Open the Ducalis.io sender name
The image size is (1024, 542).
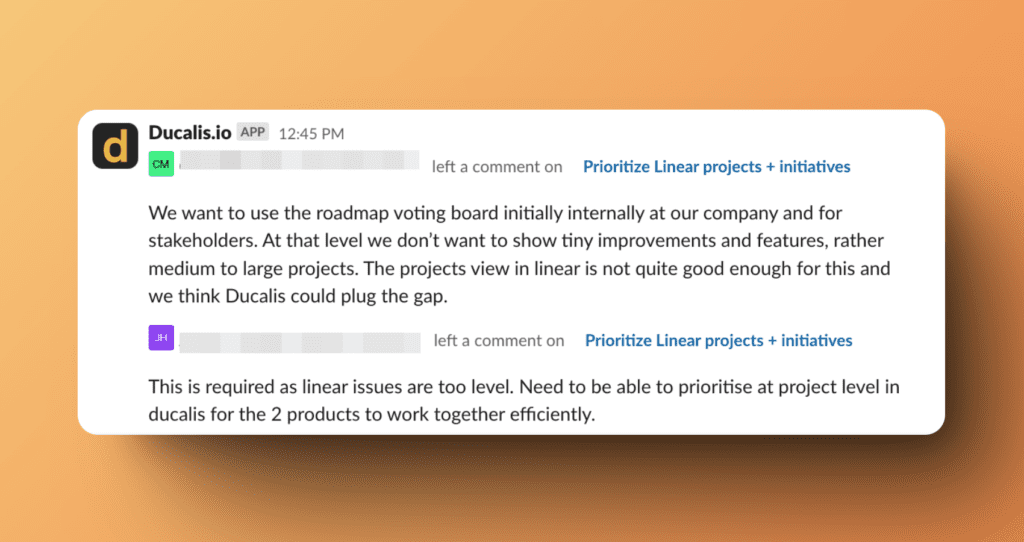coord(190,132)
